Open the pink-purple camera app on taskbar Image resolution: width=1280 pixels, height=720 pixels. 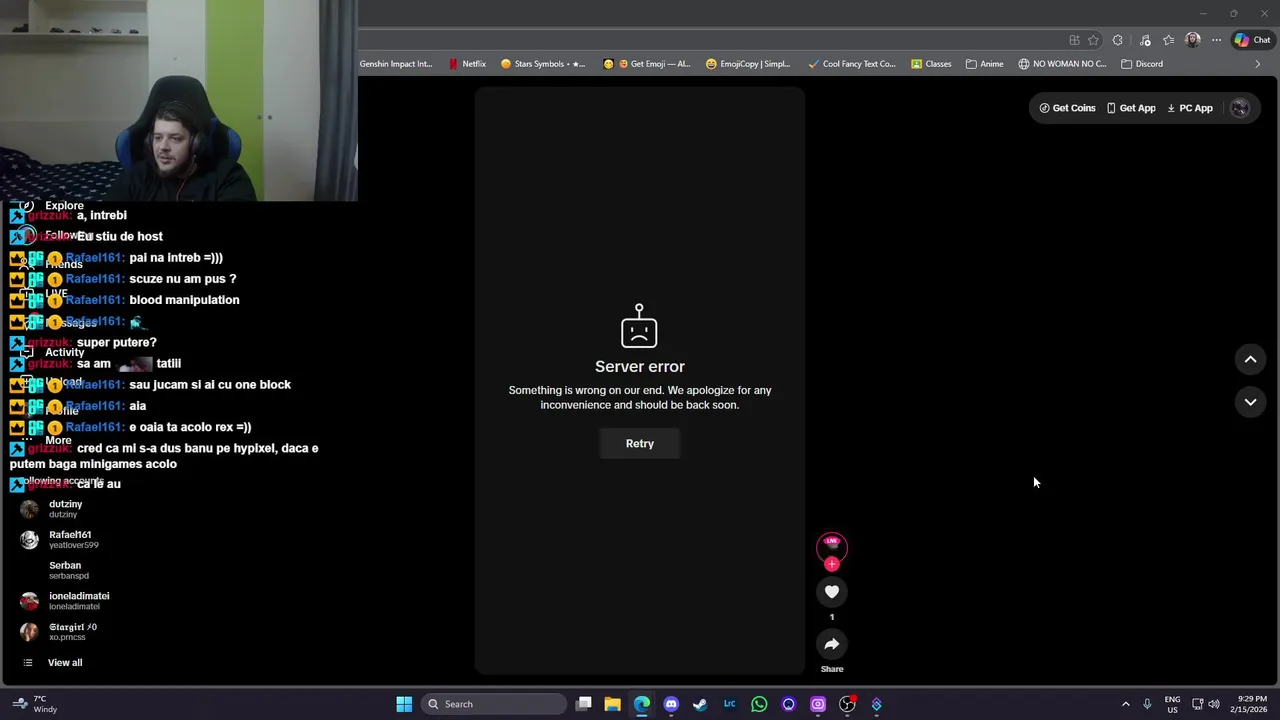point(817,704)
